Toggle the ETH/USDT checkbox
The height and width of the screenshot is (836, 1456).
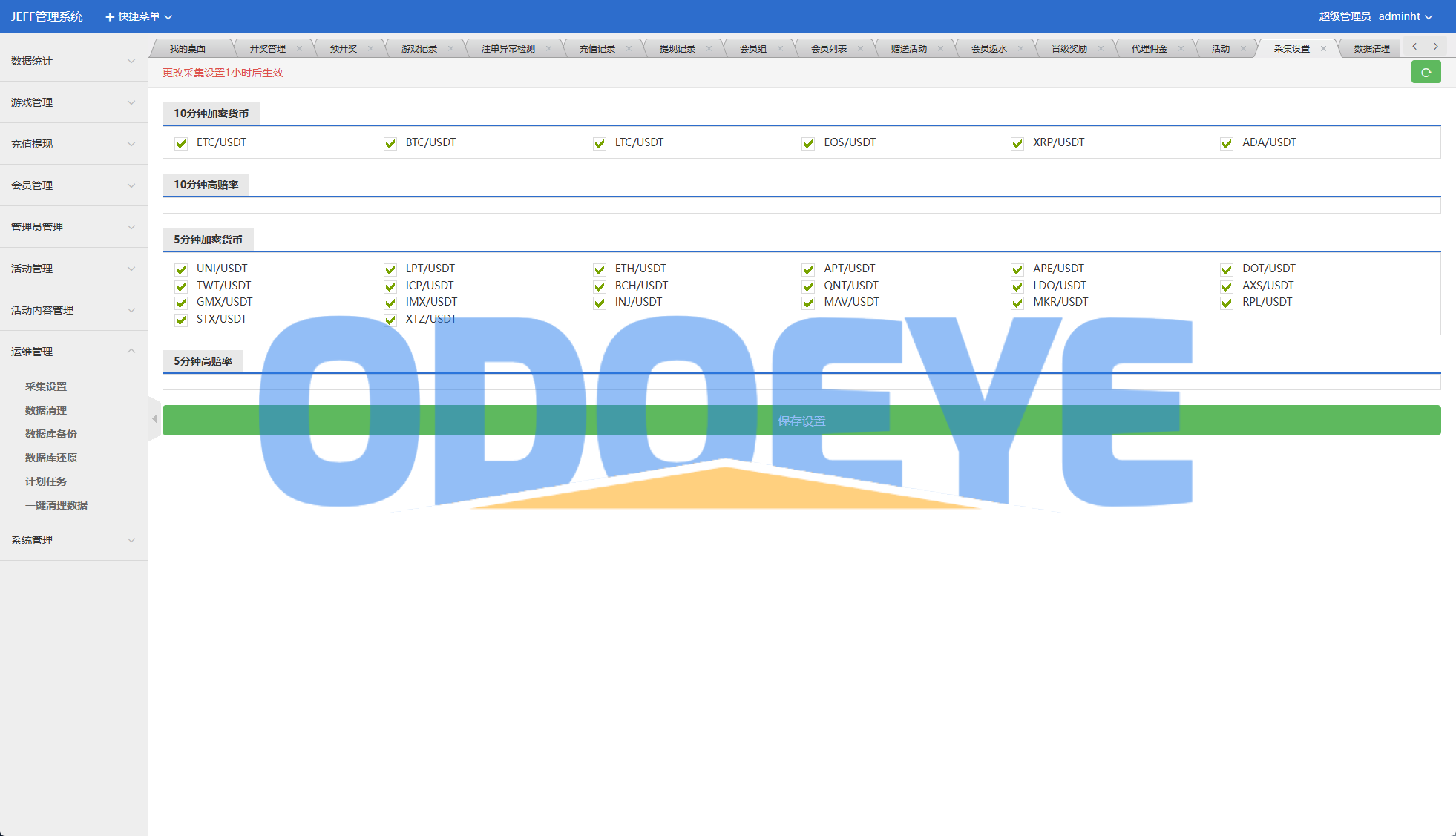[x=600, y=269]
